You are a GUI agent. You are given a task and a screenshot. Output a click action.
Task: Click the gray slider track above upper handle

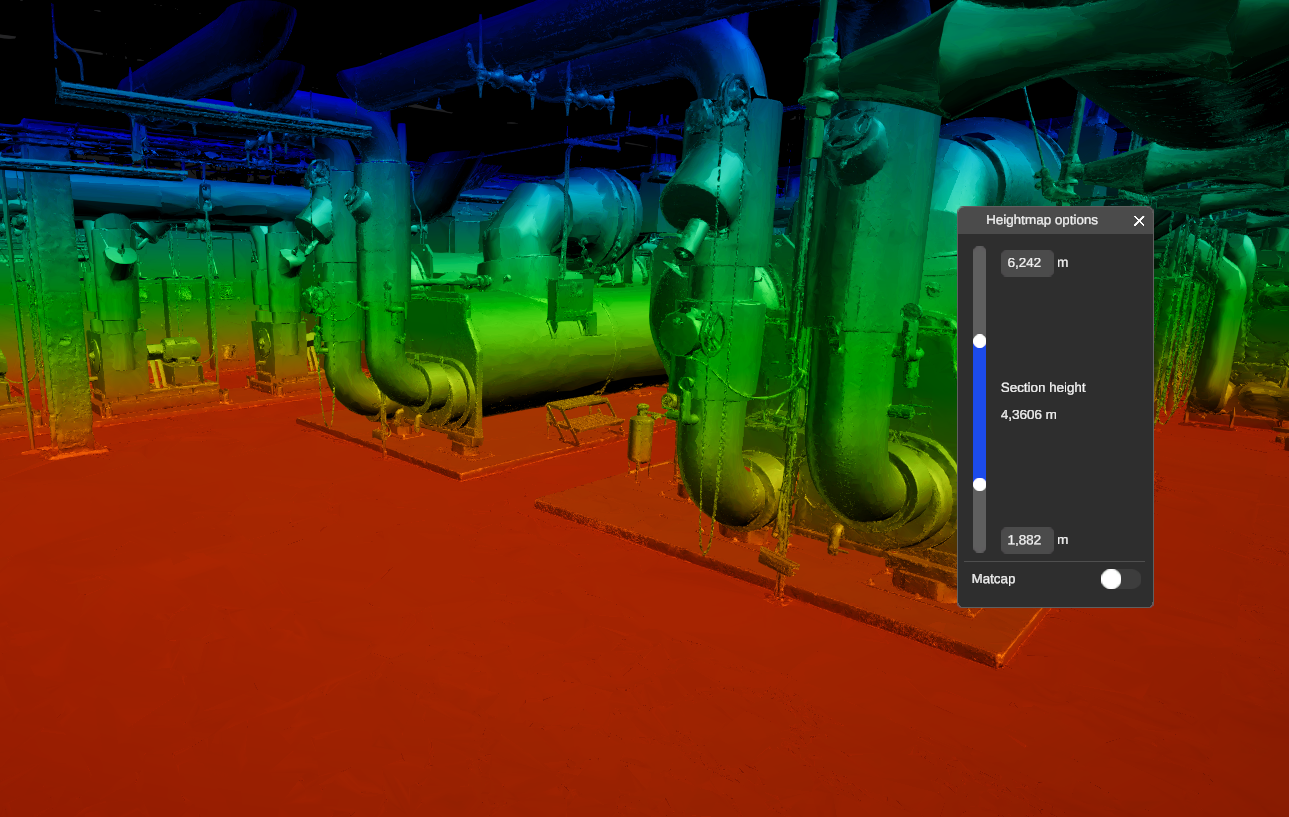click(980, 290)
